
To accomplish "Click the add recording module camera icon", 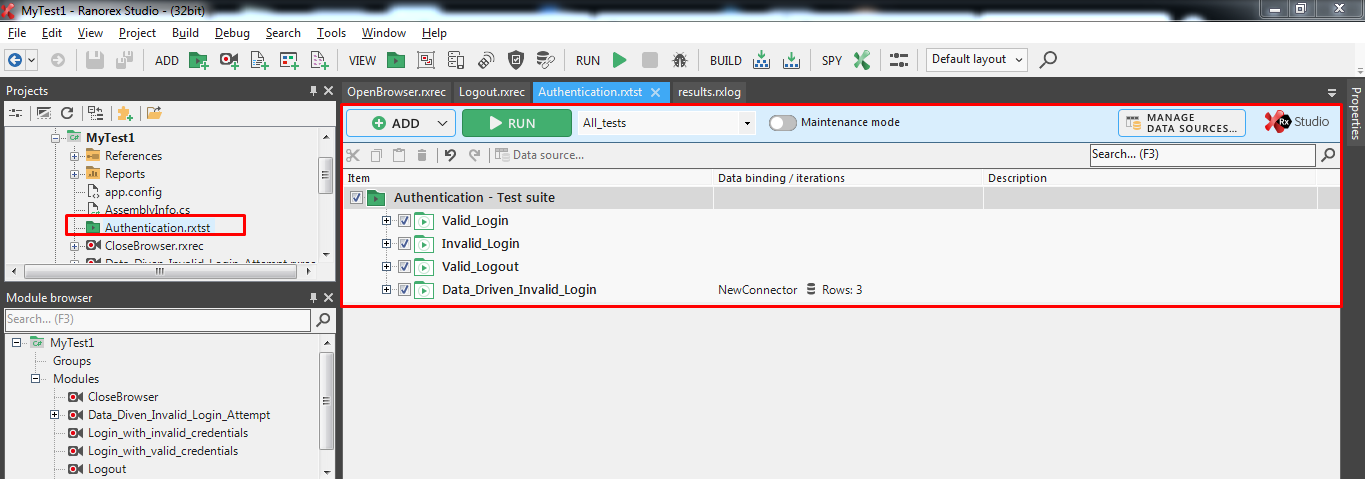I will (x=229, y=60).
